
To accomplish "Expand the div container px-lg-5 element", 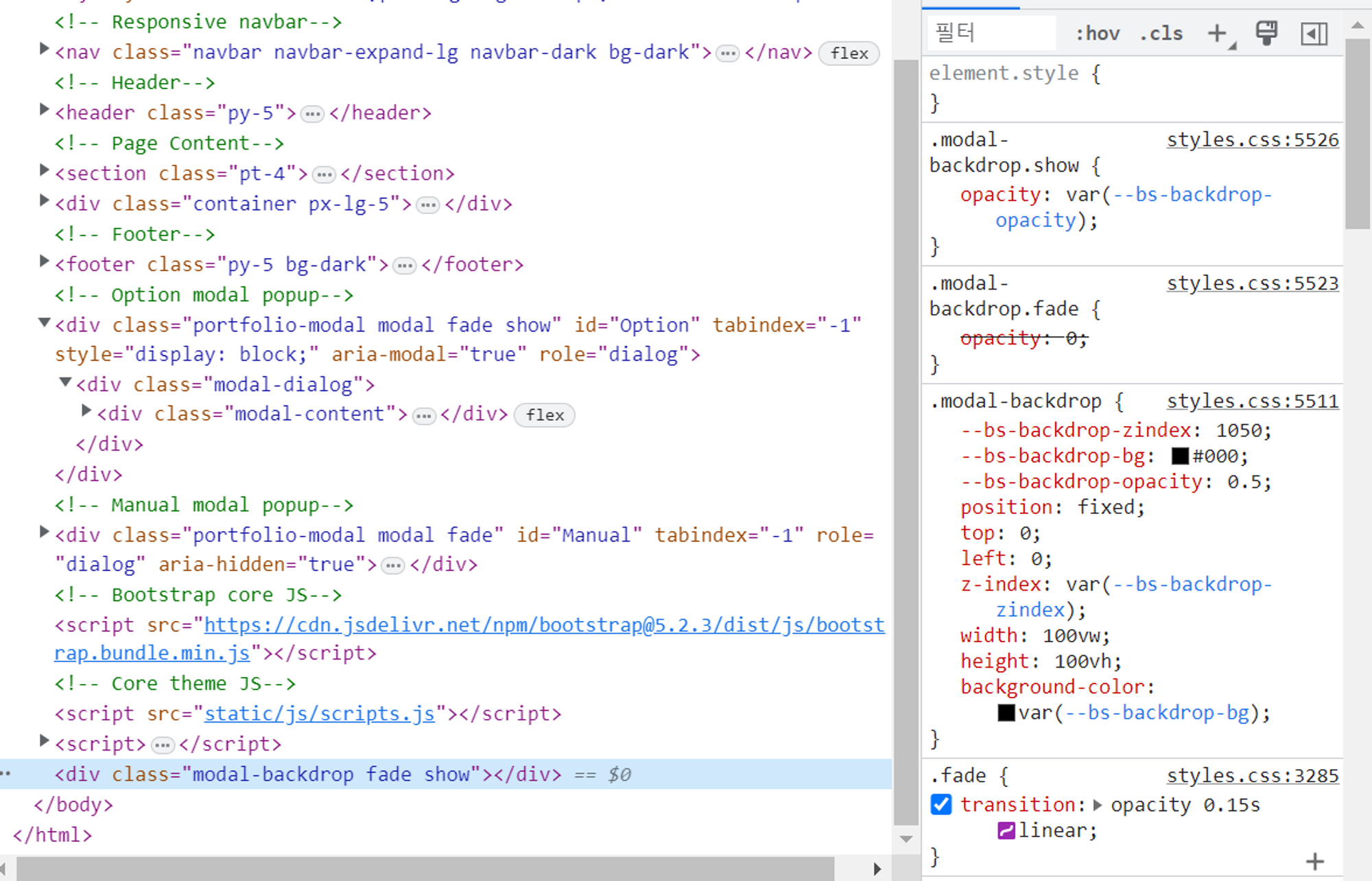I will (44, 200).
